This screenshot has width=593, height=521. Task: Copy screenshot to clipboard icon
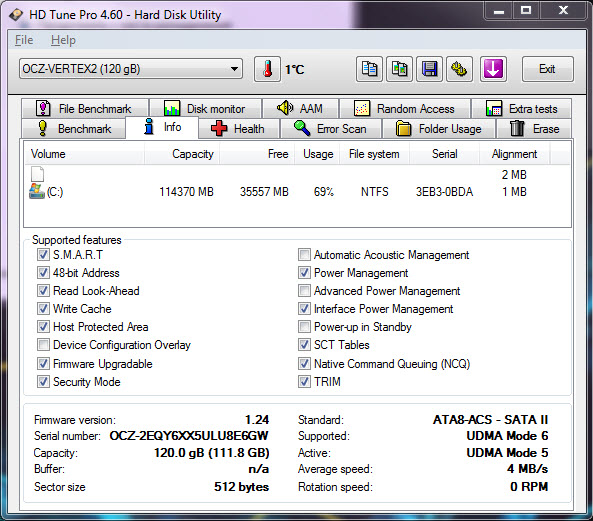(x=399, y=69)
